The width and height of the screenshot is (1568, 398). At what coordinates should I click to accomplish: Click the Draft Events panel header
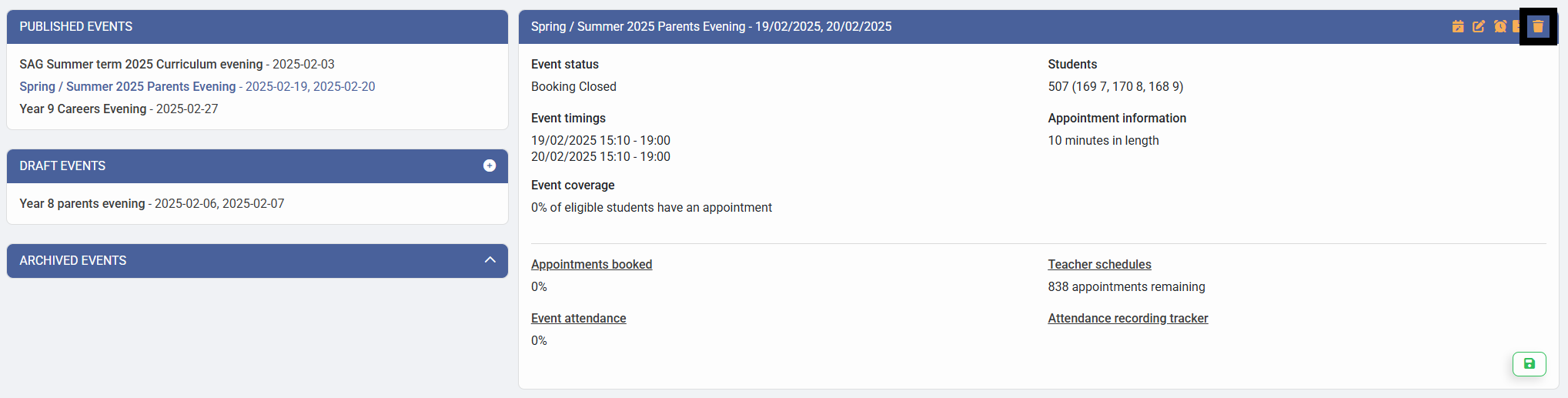(x=231, y=166)
